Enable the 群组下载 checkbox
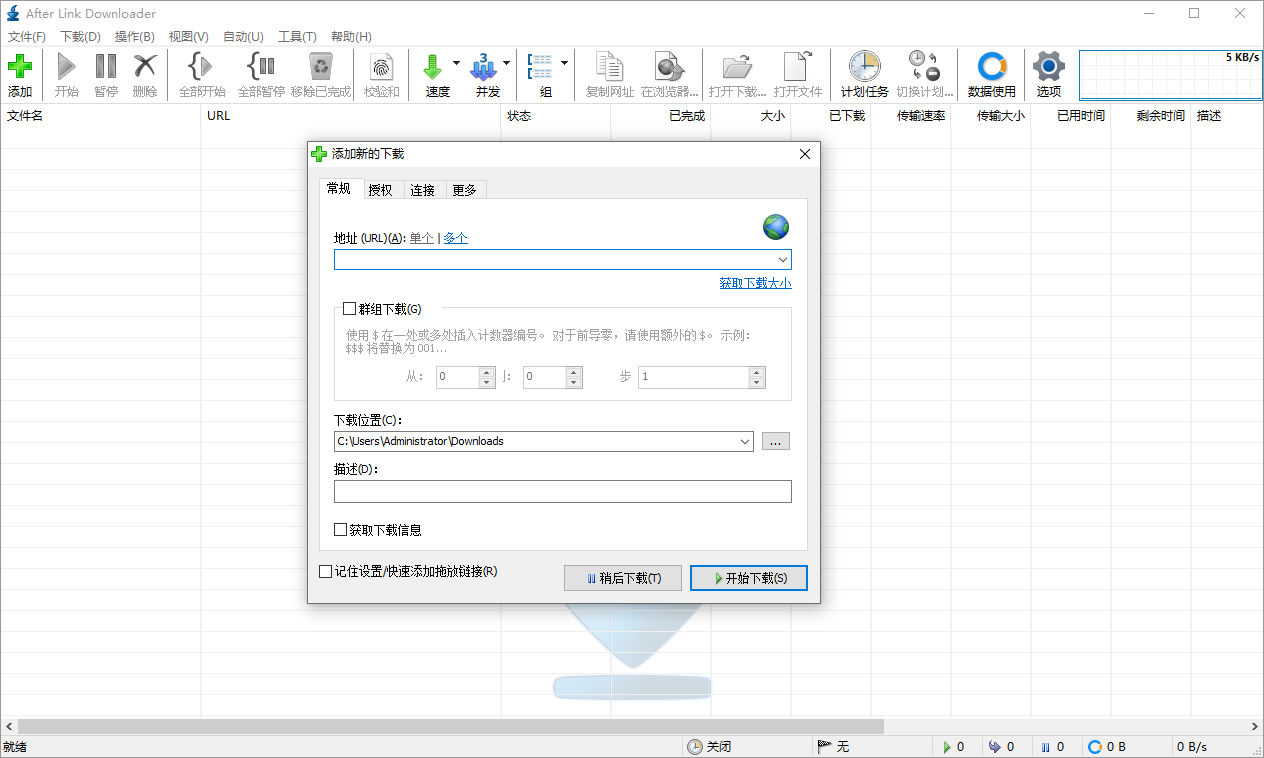 point(349,309)
